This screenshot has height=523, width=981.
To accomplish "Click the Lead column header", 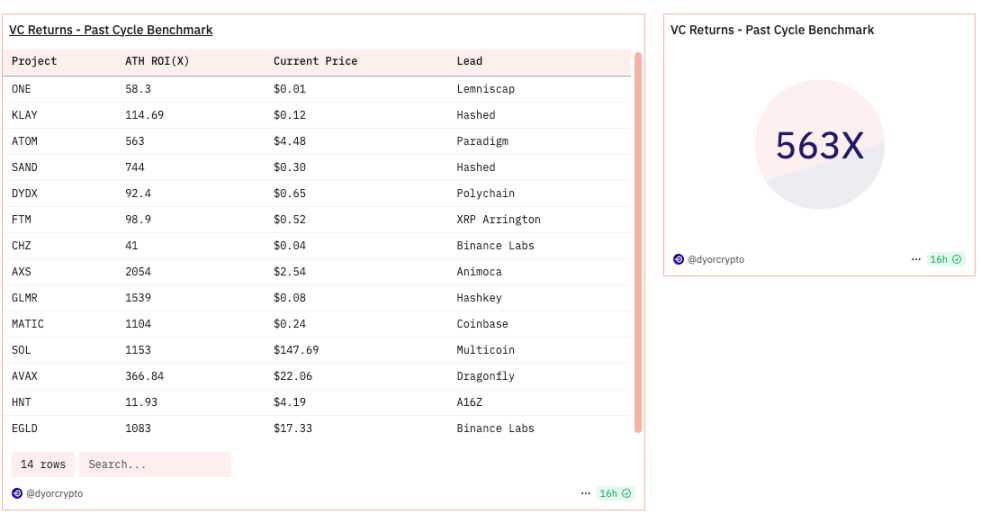I will (469, 61).
